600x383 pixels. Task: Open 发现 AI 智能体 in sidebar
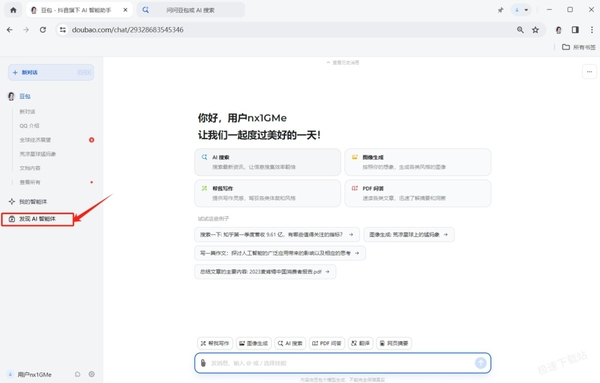pos(38,219)
